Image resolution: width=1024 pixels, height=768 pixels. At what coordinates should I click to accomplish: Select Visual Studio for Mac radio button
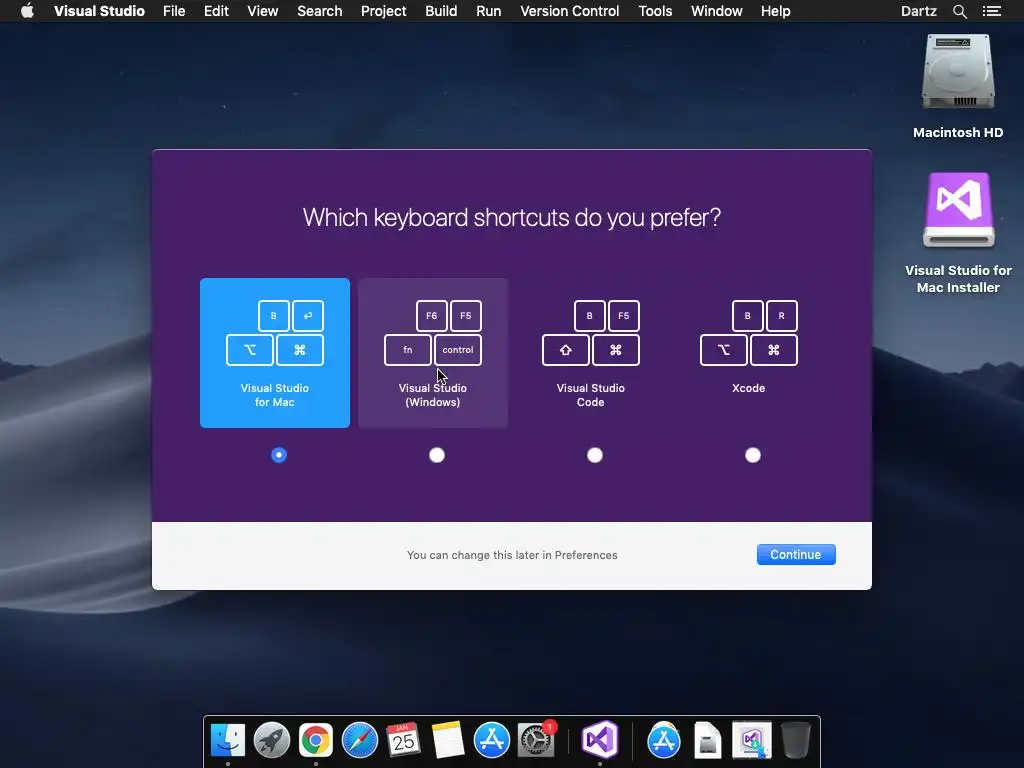tap(279, 455)
